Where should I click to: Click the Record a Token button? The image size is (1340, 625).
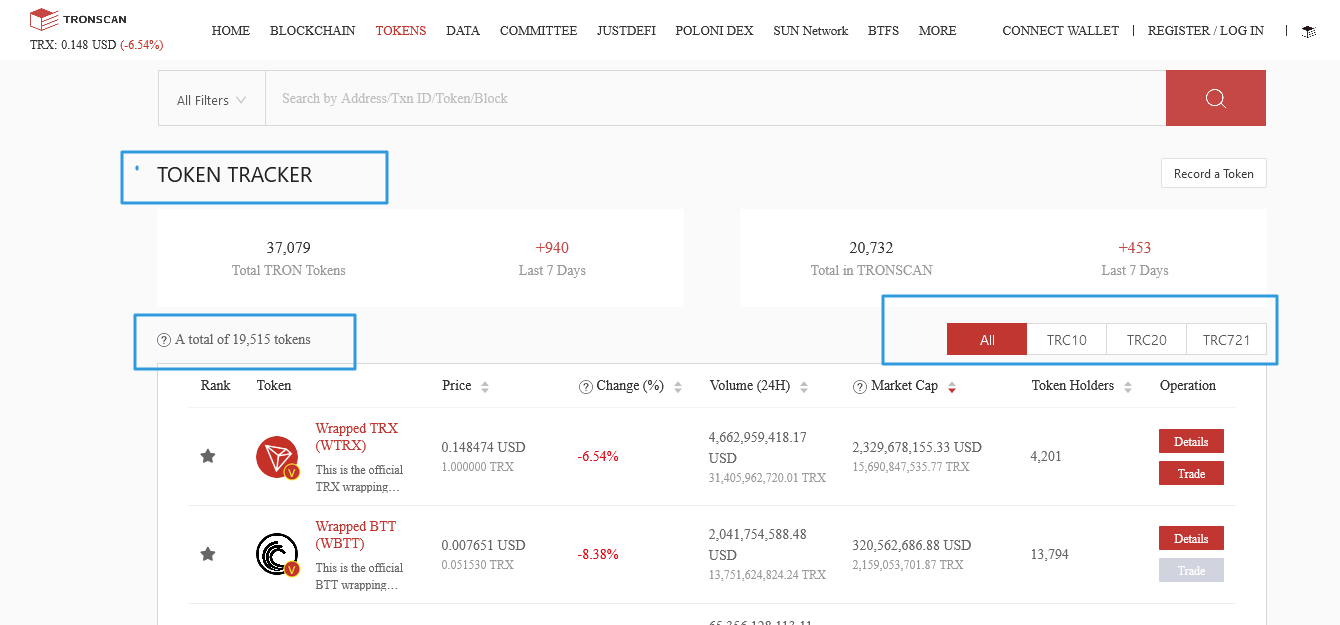(x=1213, y=173)
